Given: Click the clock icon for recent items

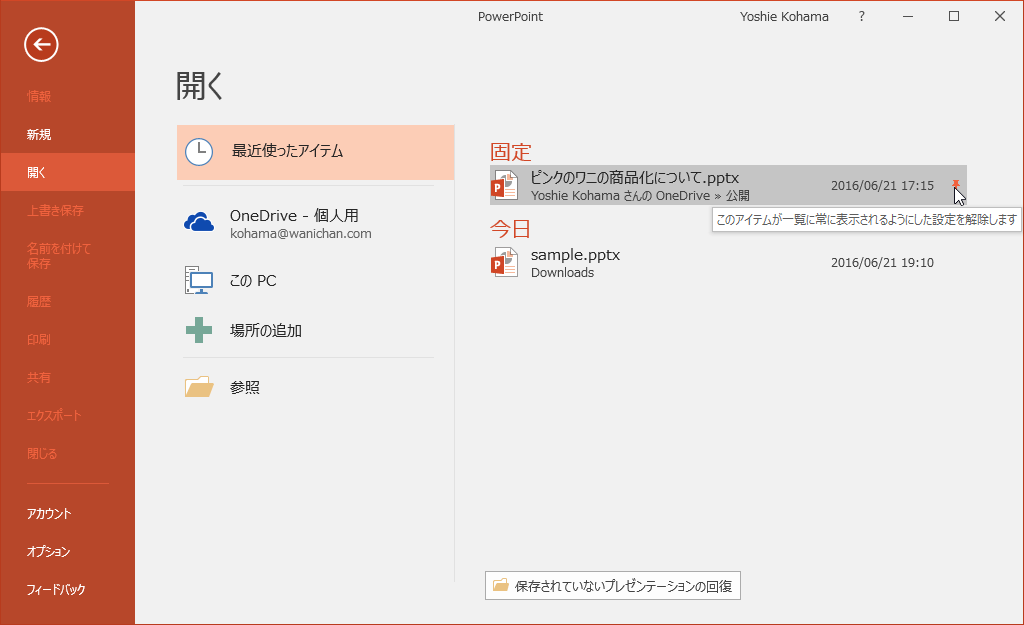Looking at the screenshot, I should [199, 152].
